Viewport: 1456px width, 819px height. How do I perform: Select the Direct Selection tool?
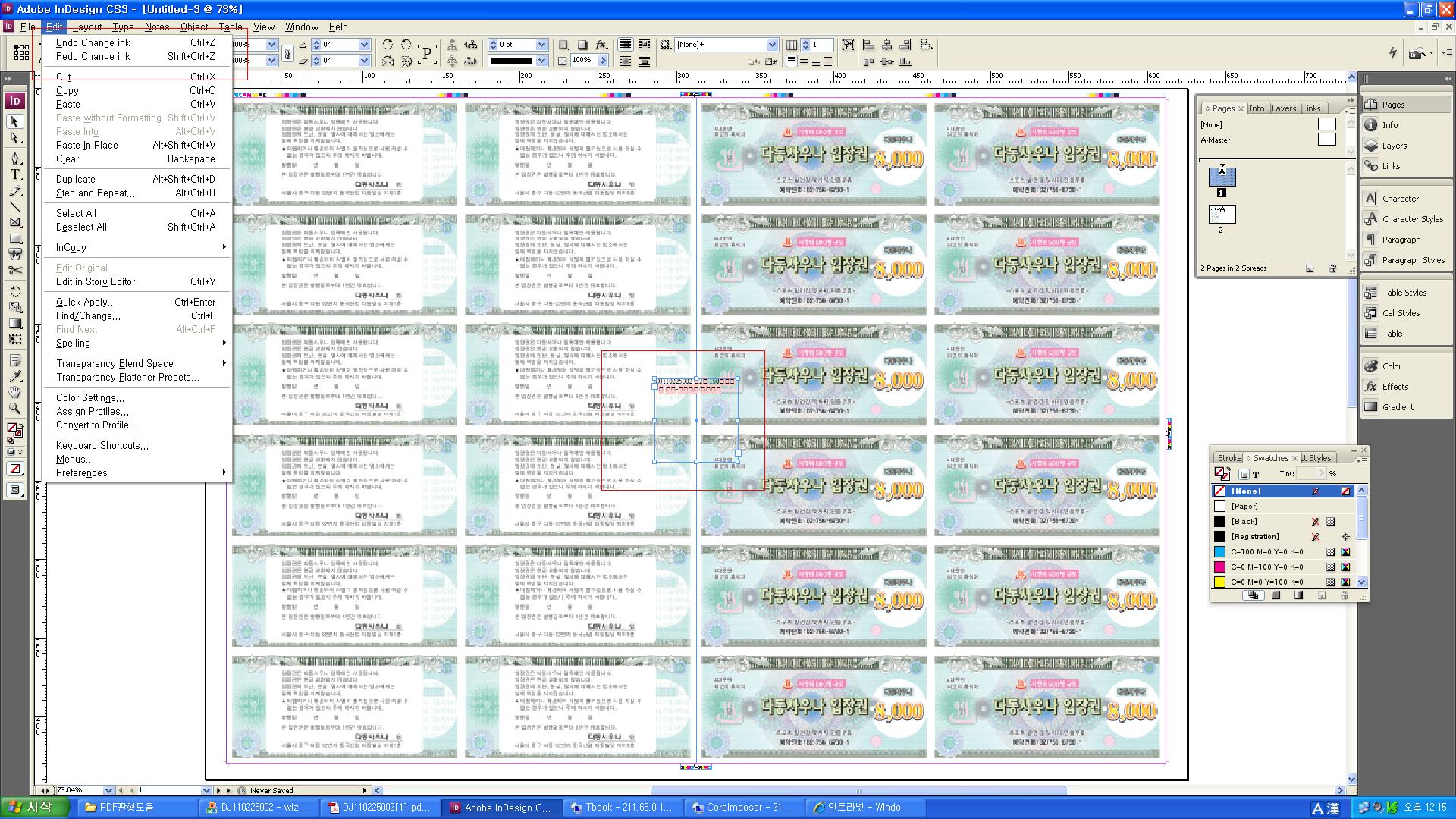[14, 138]
